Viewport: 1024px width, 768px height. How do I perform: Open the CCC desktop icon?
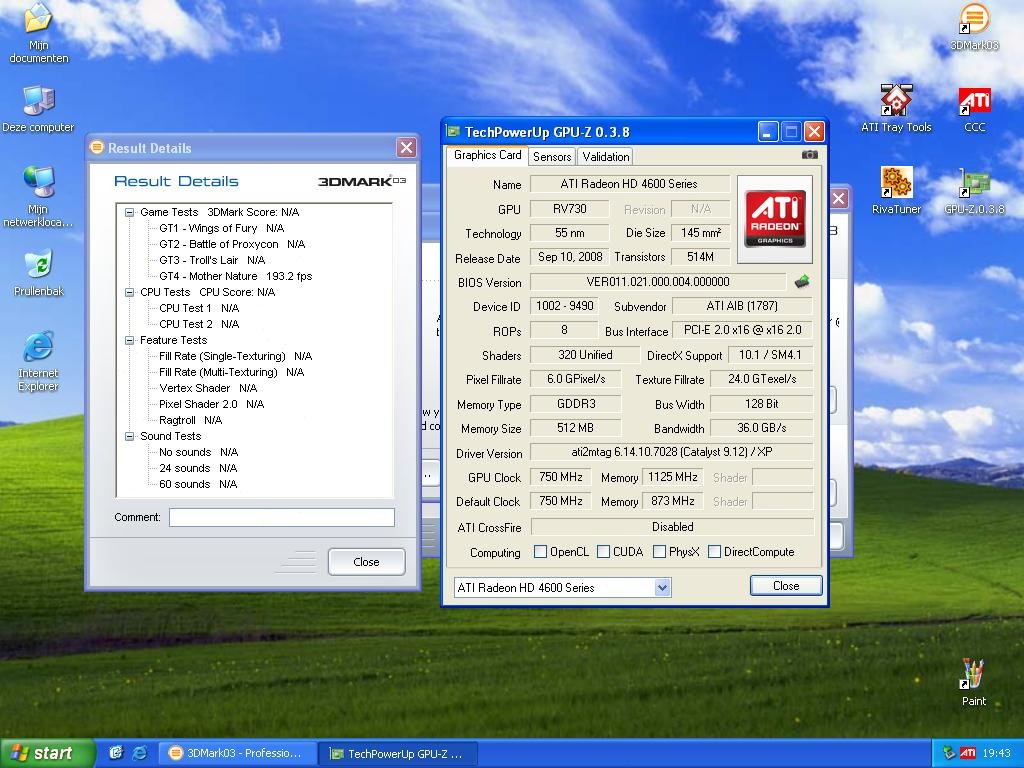pos(974,102)
